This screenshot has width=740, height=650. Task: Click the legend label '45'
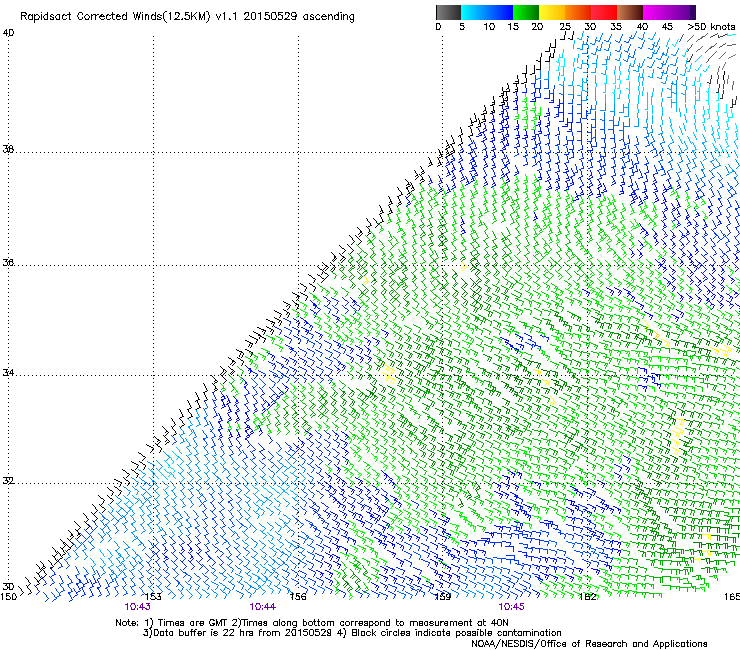(x=667, y=27)
